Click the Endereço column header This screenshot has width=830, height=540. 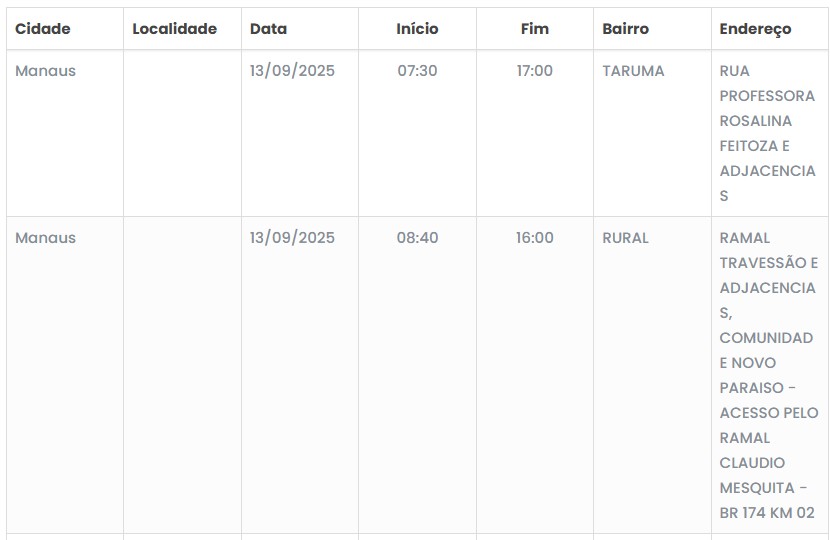pos(755,29)
